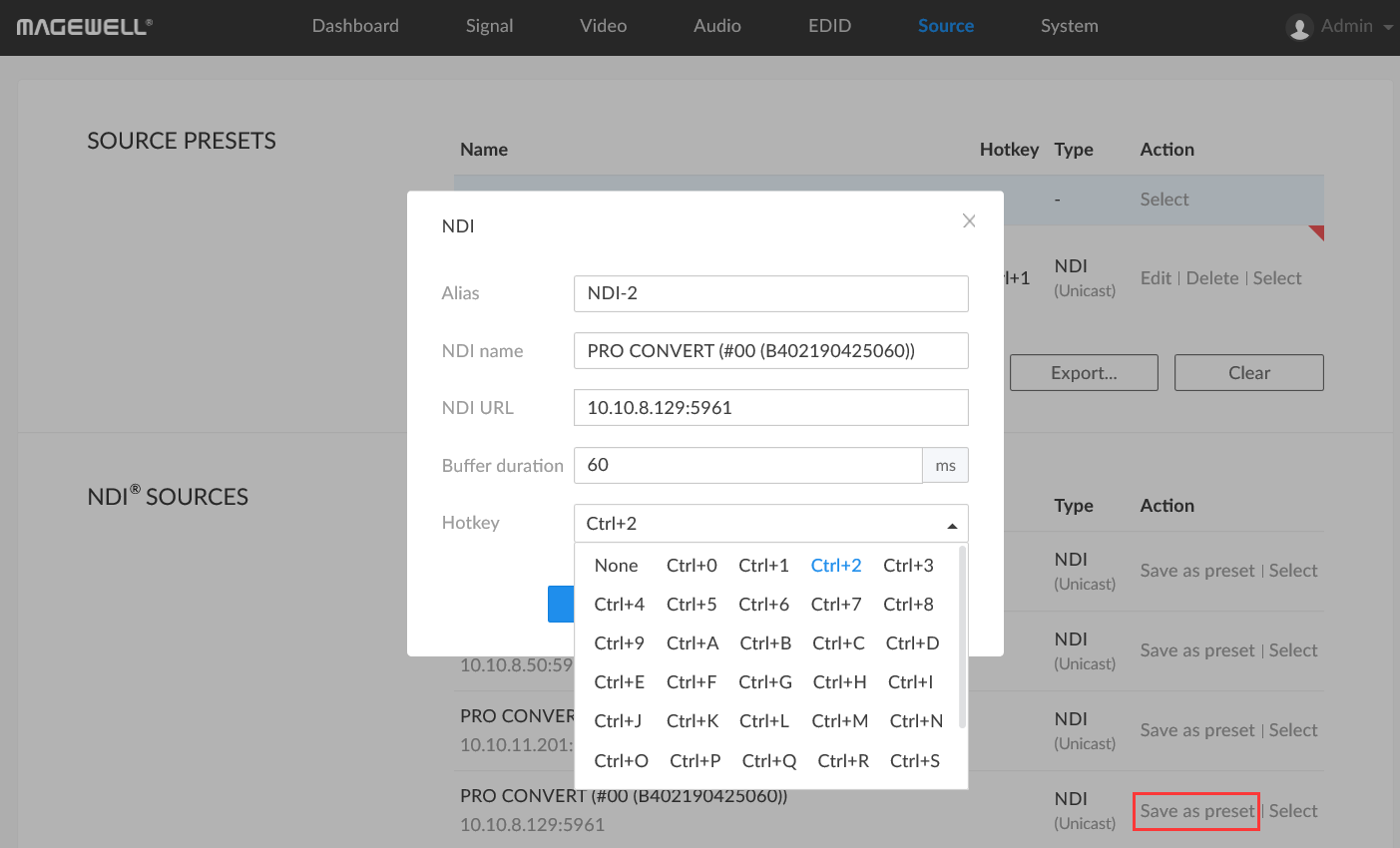Open the System tab
This screenshot has width=1400, height=848.
click(1069, 26)
